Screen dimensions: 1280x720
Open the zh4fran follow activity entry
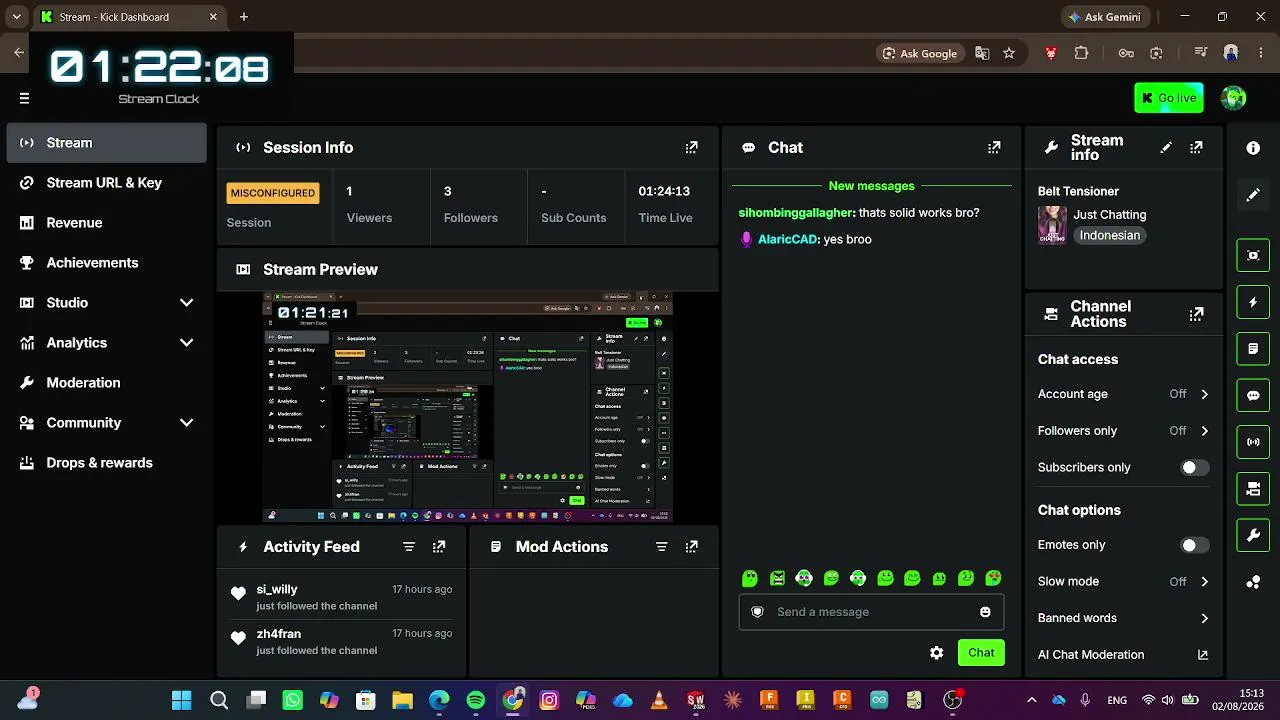click(x=342, y=641)
